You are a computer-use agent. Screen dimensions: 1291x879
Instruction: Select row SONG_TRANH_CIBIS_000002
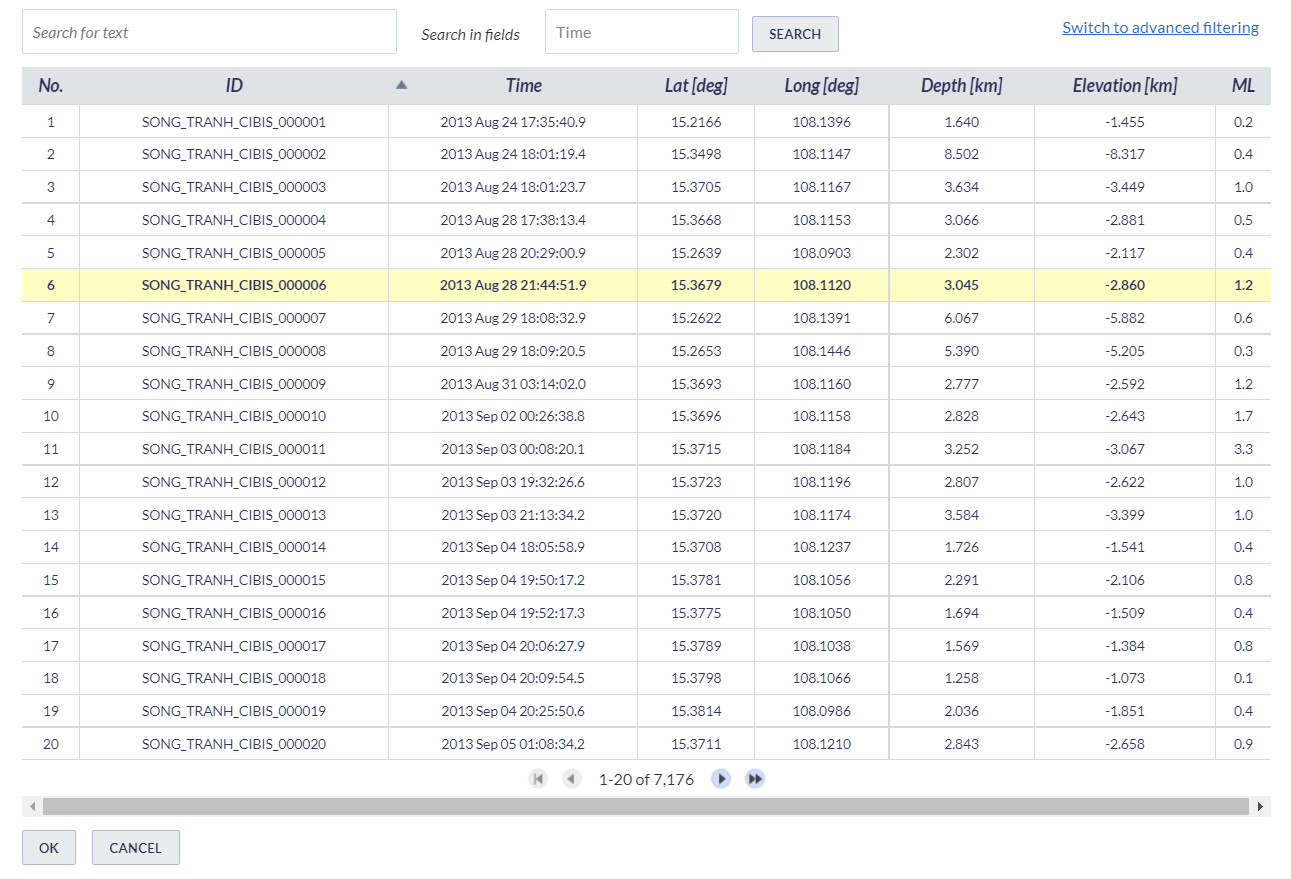click(x=646, y=154)
